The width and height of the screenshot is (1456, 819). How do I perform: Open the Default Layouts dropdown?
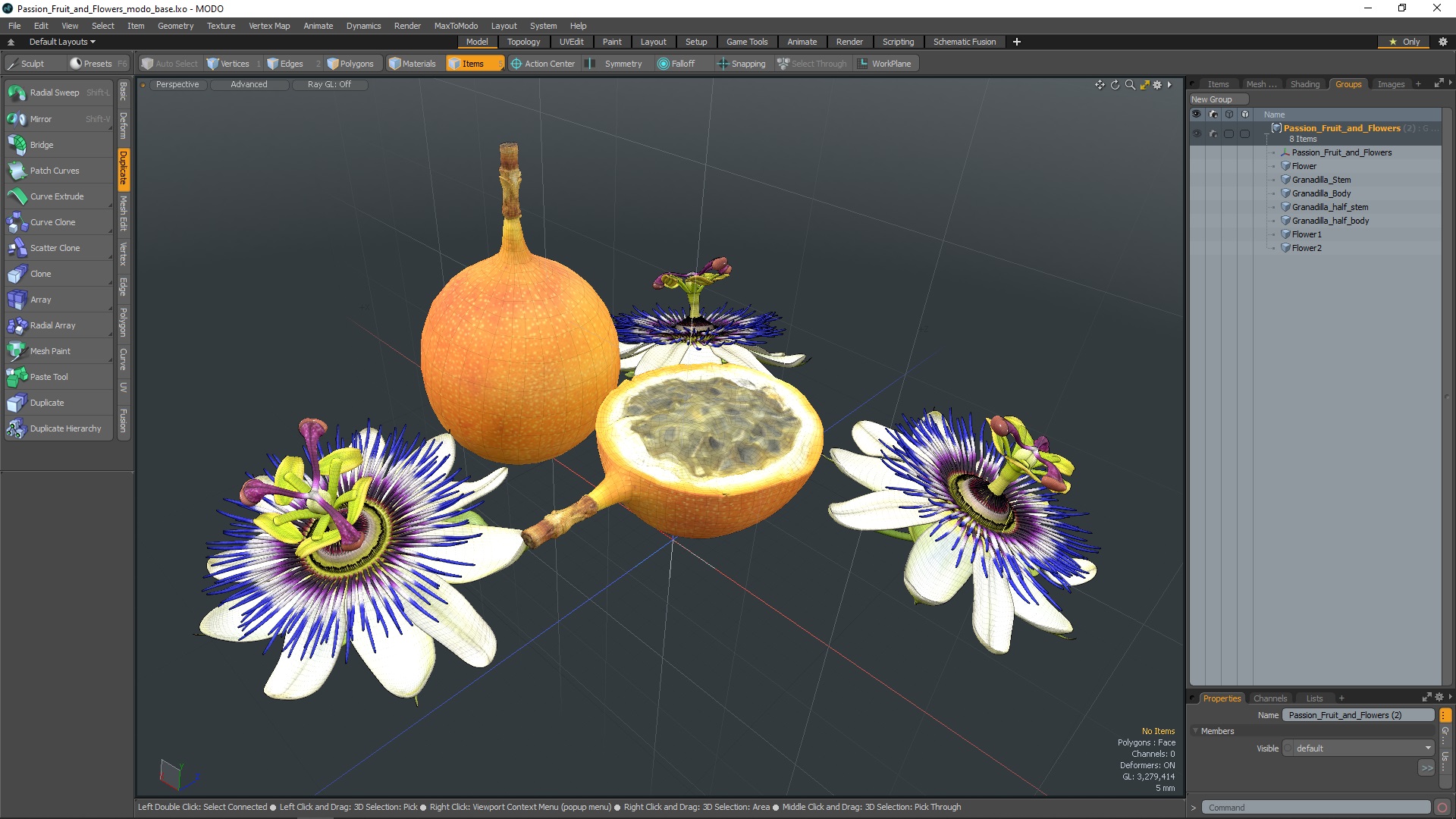click(62, 42)
